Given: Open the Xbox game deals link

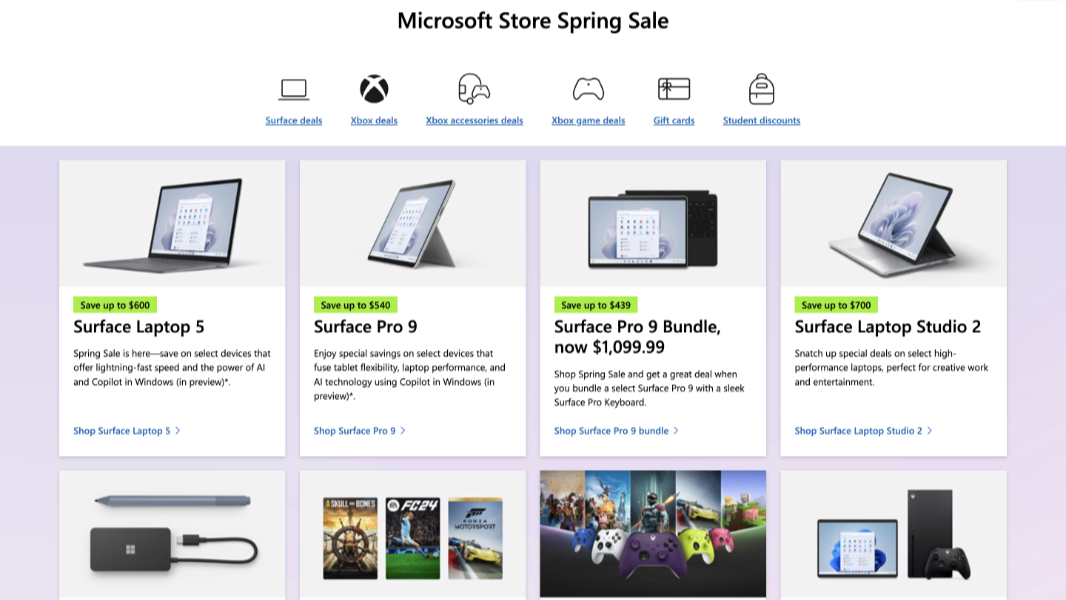Looking at the screenshot, I should point(587,120).
